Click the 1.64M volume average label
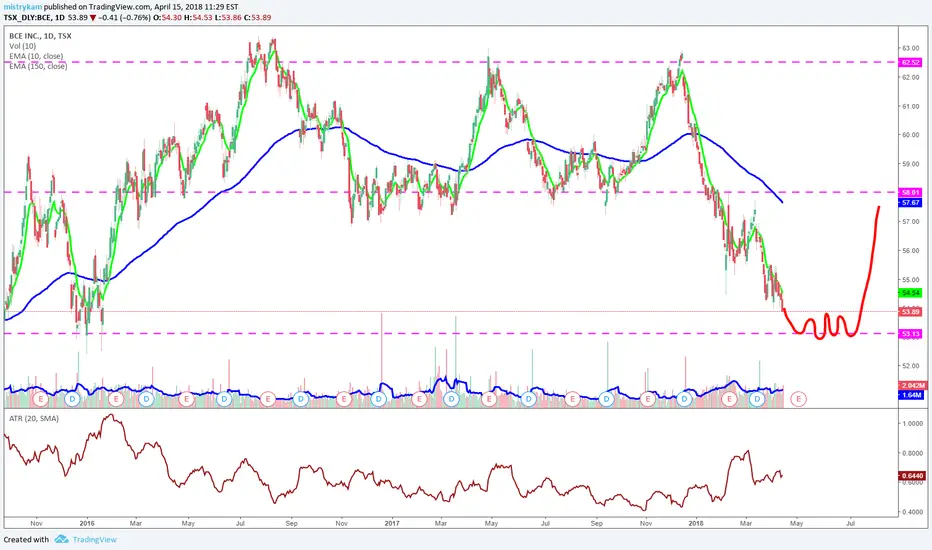 [911, 395]
